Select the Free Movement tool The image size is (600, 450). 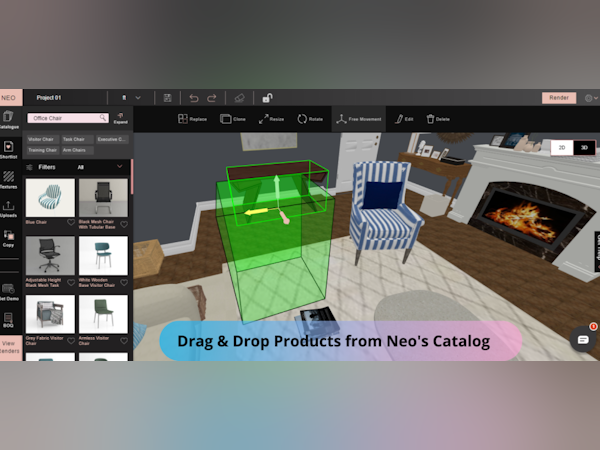[359, 119]
